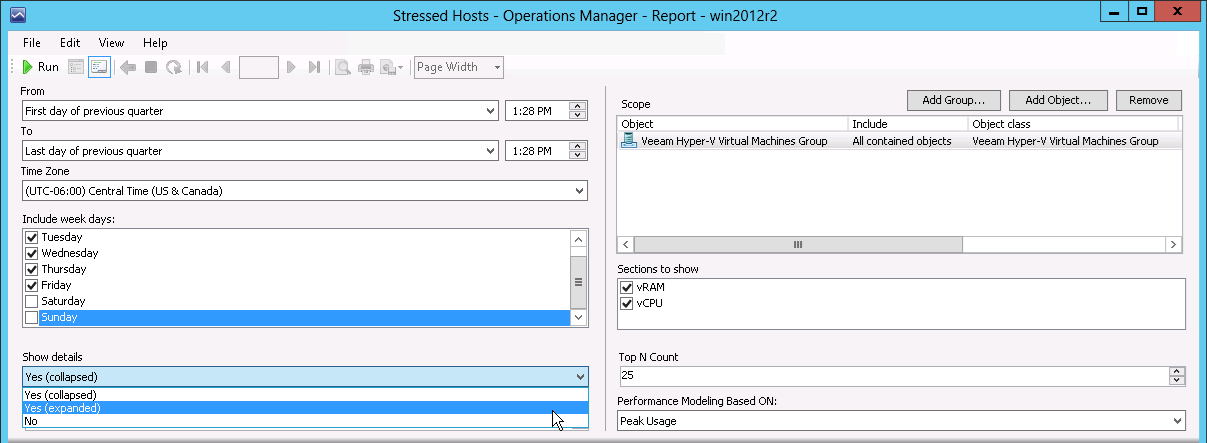Click the current page number box
1207x443 pixels.
click(258, 67)
